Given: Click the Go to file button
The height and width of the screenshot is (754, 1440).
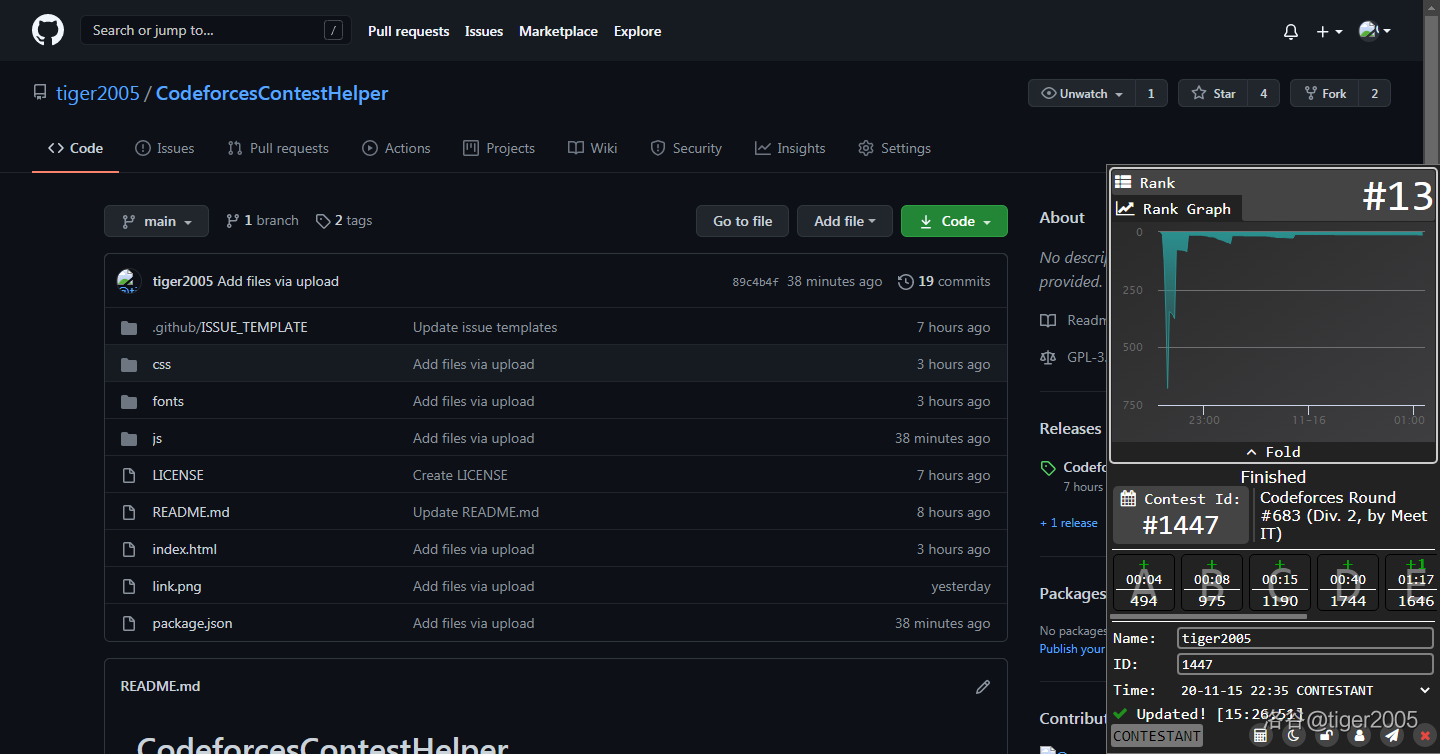Looking at the screenshot, I should click(x=742, y=221).
